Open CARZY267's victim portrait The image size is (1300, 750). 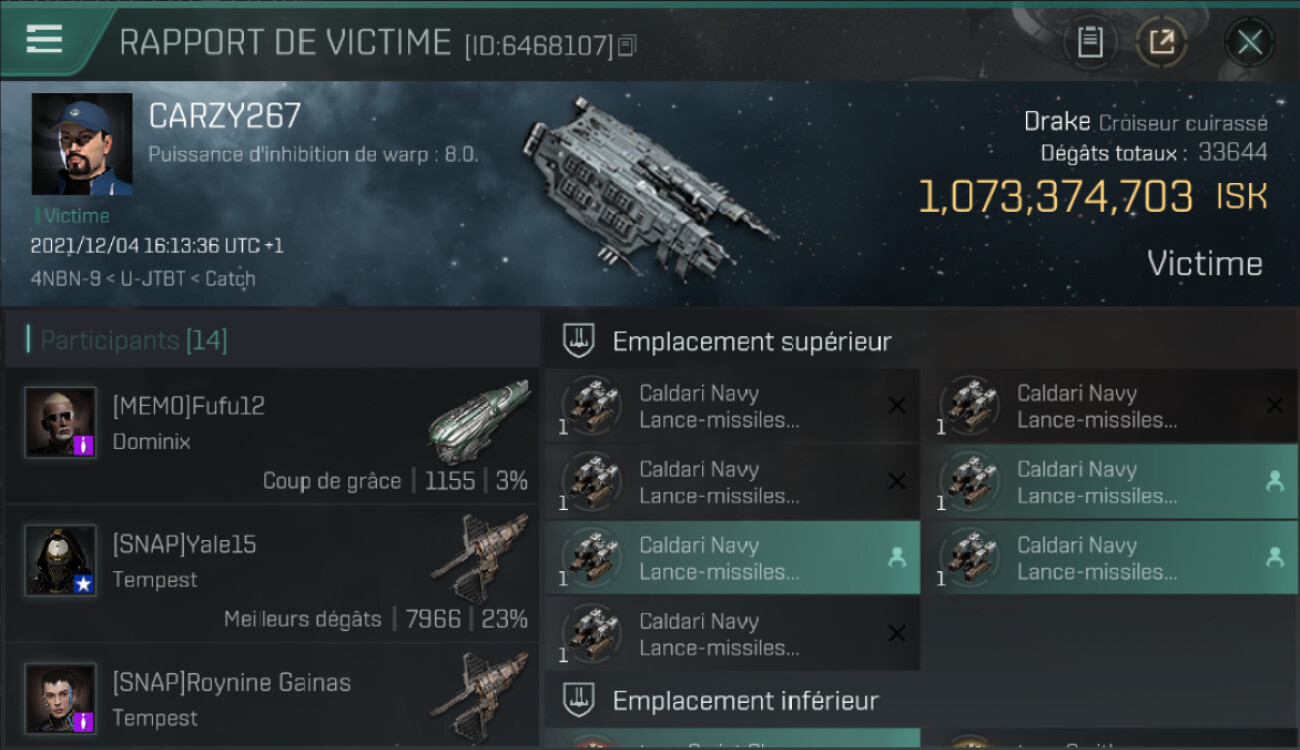coord(82,144)
